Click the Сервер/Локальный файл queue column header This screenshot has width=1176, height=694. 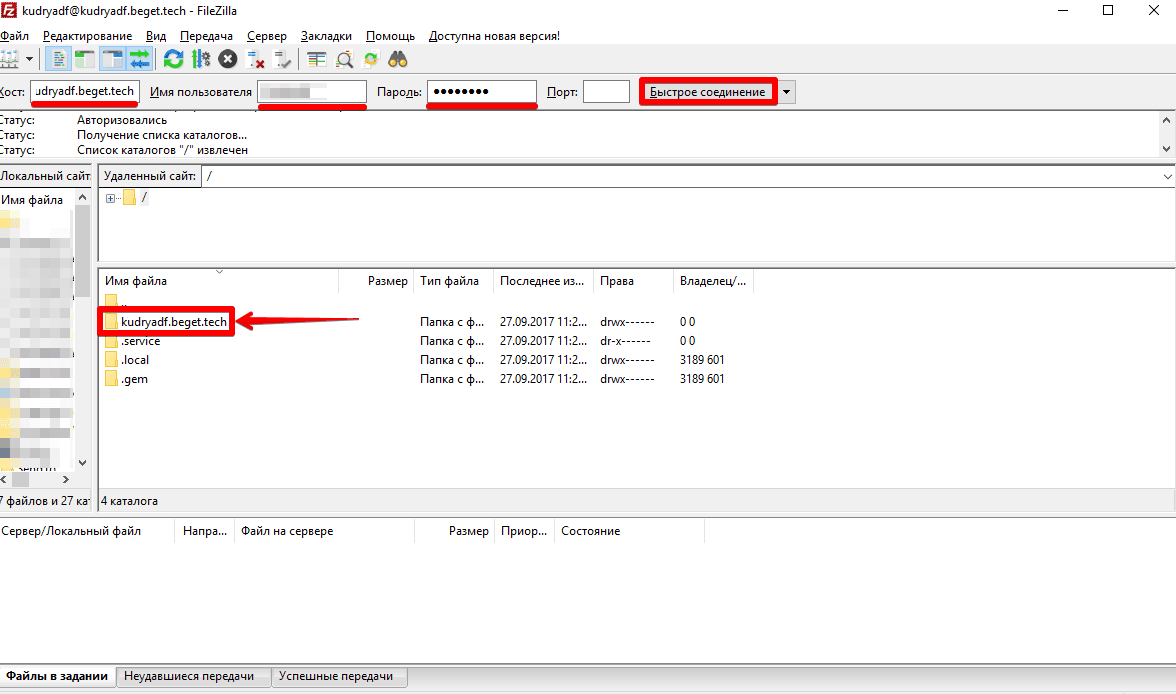(x=87, y=531)
